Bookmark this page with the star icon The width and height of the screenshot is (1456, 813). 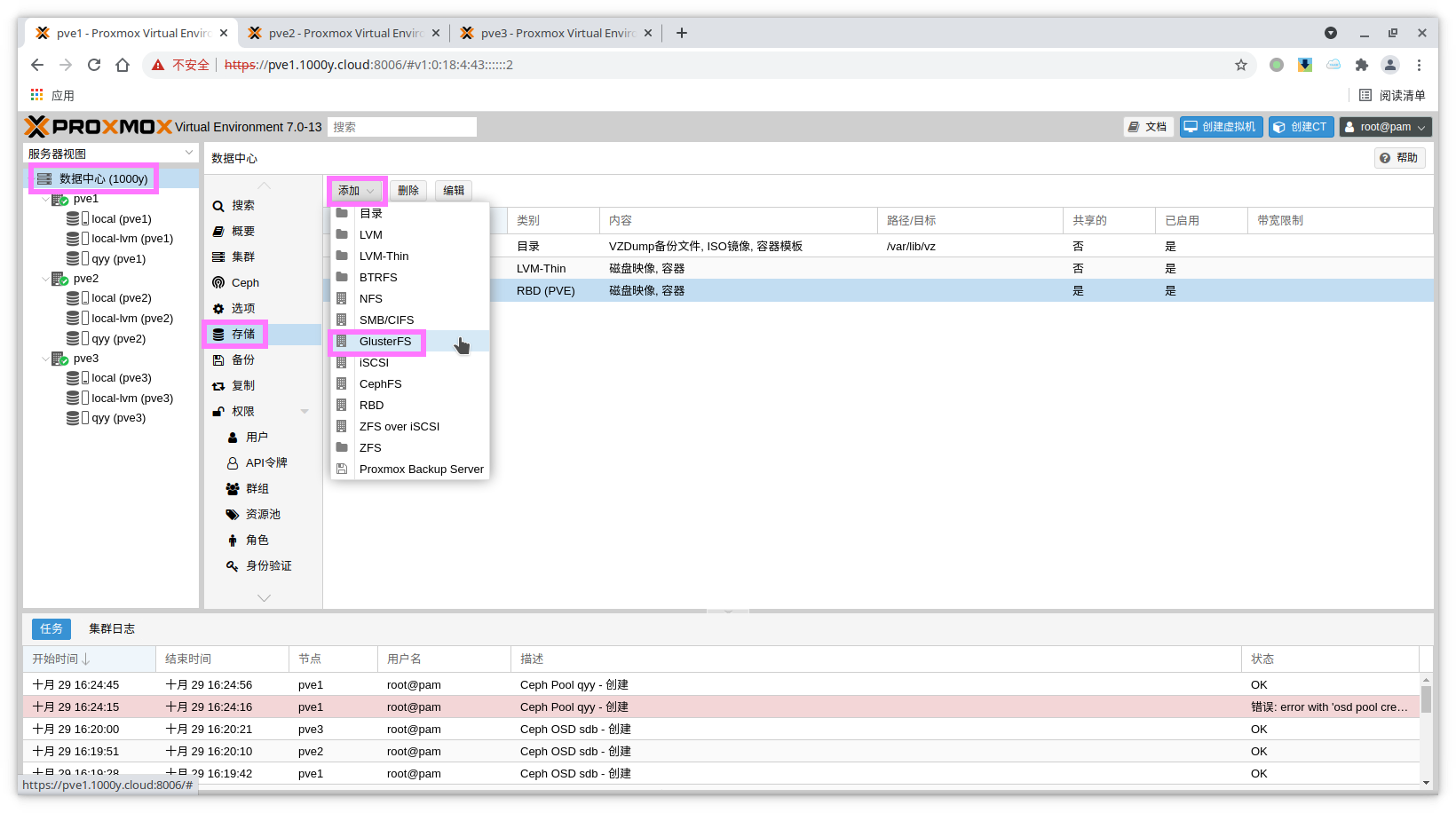point(1240,65)
